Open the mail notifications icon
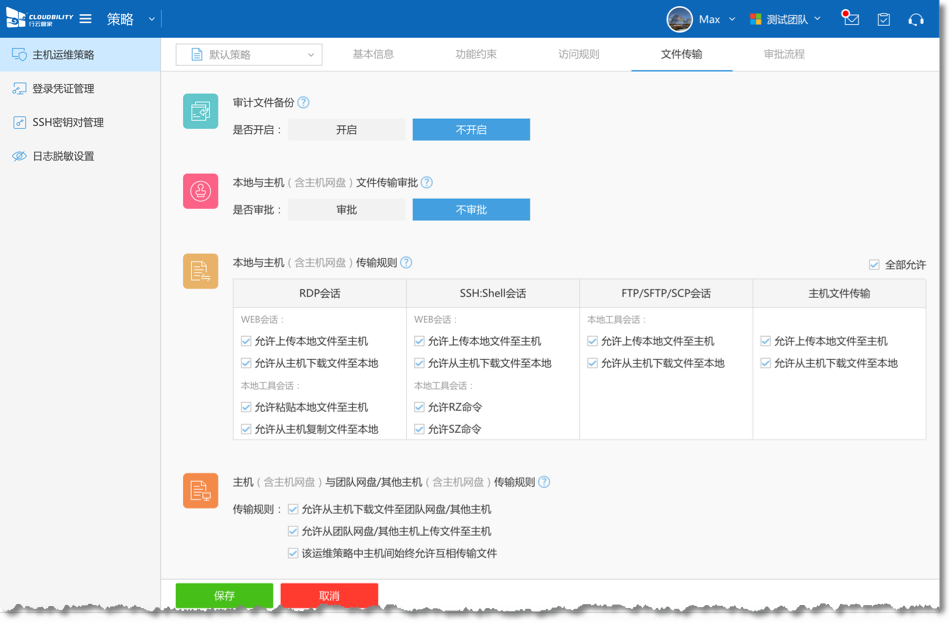 coord(851,19)
